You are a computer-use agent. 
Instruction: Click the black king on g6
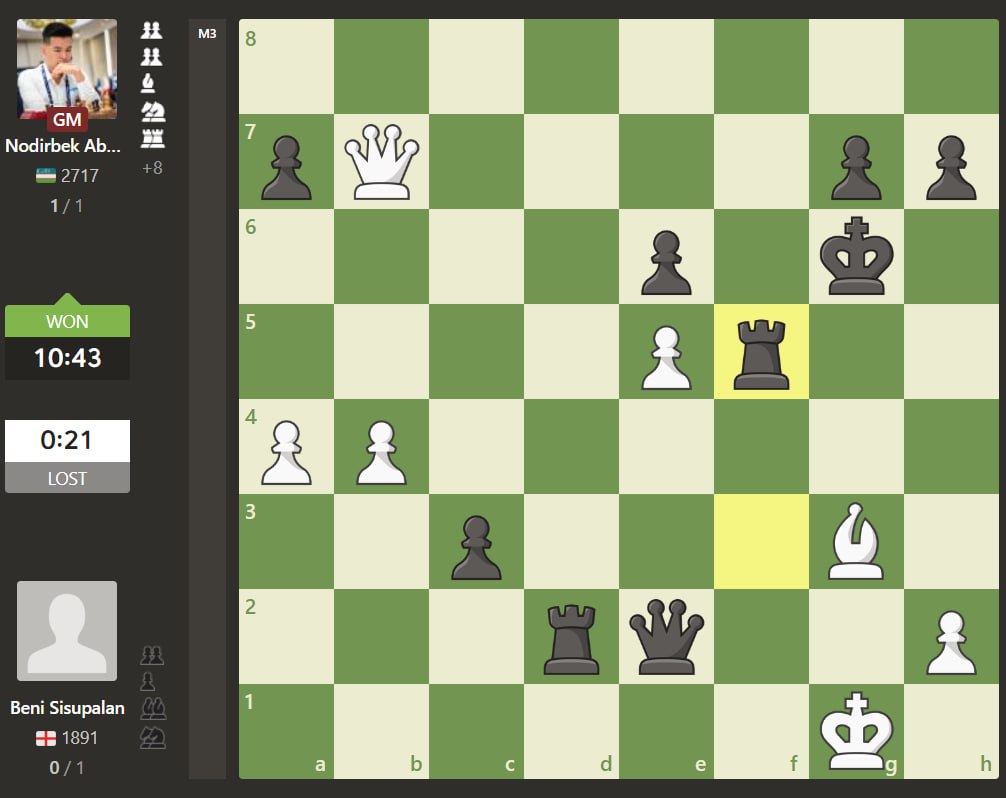click(x=856, y=257)
